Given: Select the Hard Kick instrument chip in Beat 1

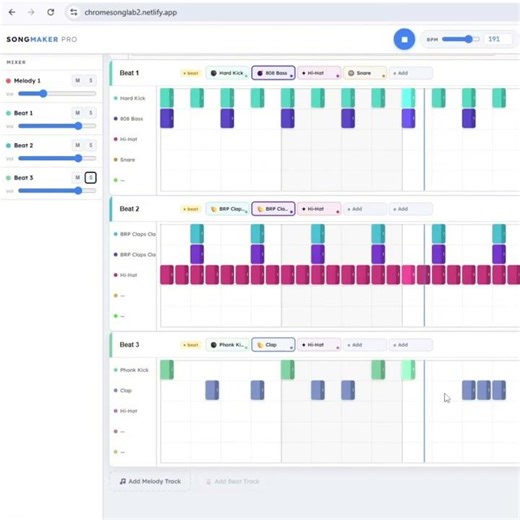Looking at the screenshot, I should [227, 73].
